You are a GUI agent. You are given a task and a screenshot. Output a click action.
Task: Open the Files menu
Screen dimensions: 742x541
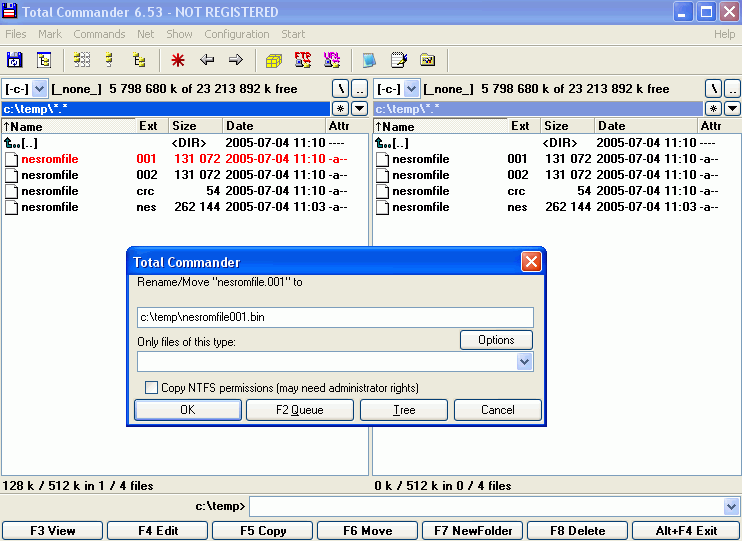pos(16,34)
